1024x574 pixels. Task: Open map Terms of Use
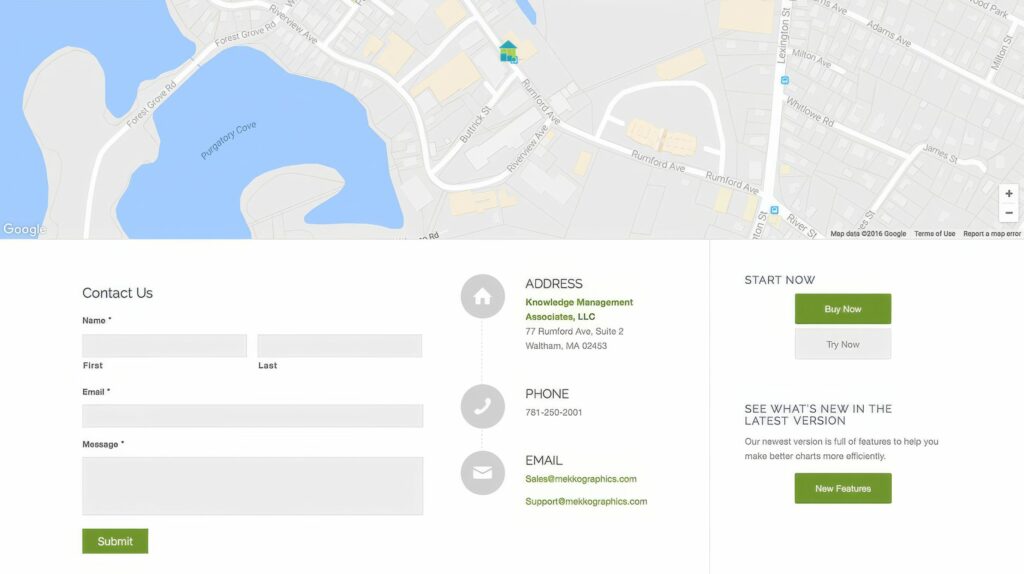coord(935,234)
